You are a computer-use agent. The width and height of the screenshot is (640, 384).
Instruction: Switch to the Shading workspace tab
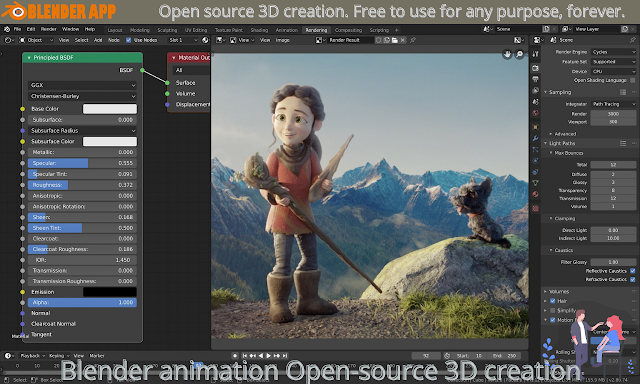pyautogui.click(x=259, y=30)
